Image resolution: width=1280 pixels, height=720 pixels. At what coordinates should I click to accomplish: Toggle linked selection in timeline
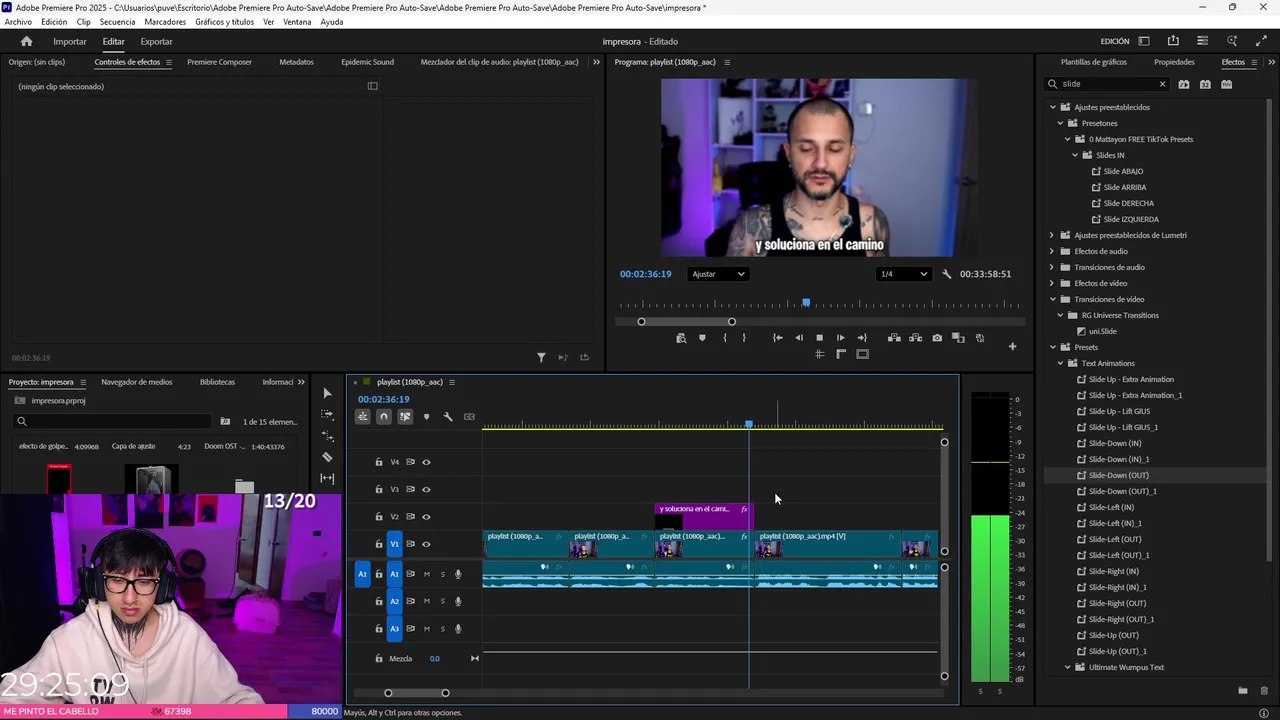pyautogui.click(x=405, y=416)
